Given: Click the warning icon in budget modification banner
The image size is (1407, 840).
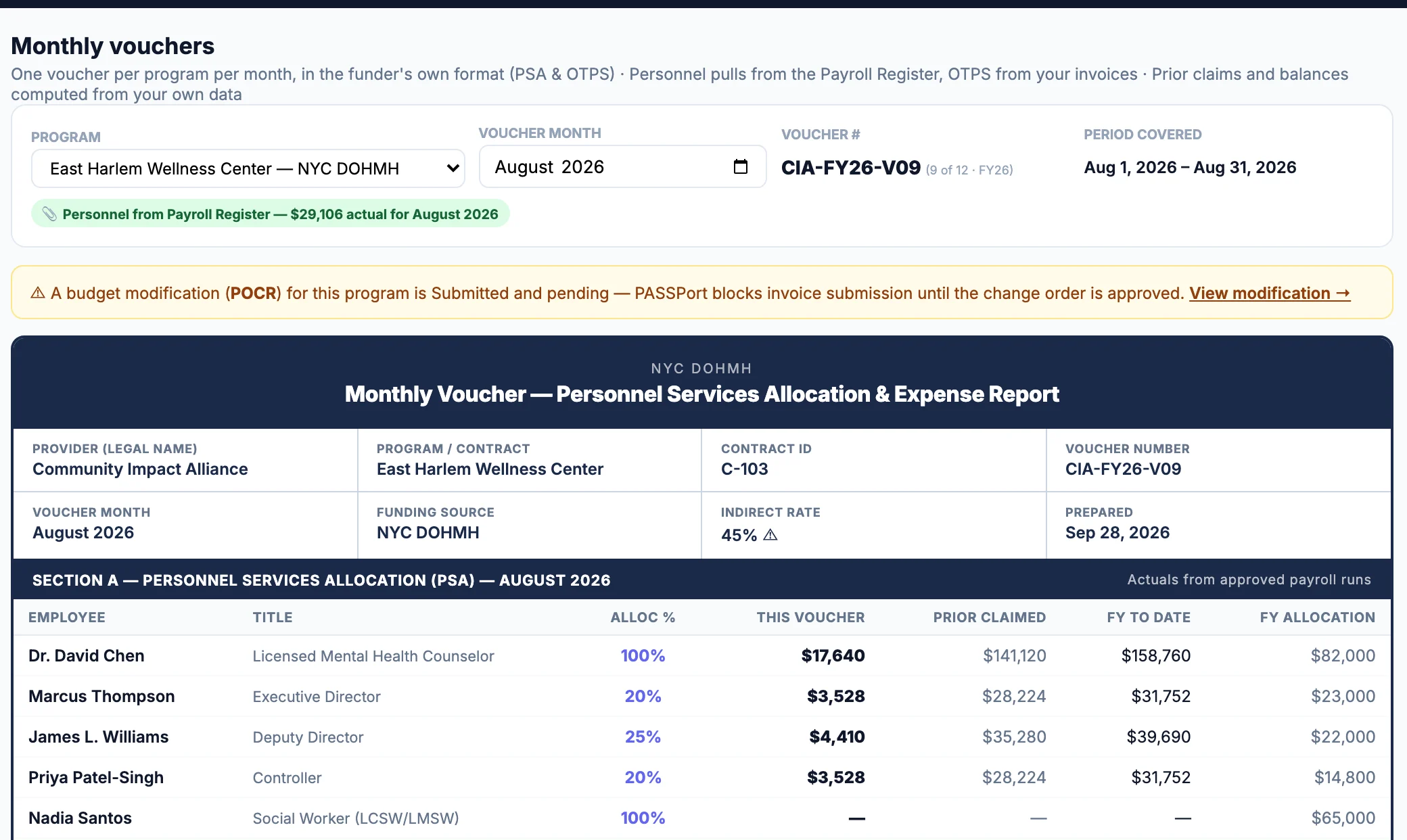Looking at the screenshot, I should 38,293.
